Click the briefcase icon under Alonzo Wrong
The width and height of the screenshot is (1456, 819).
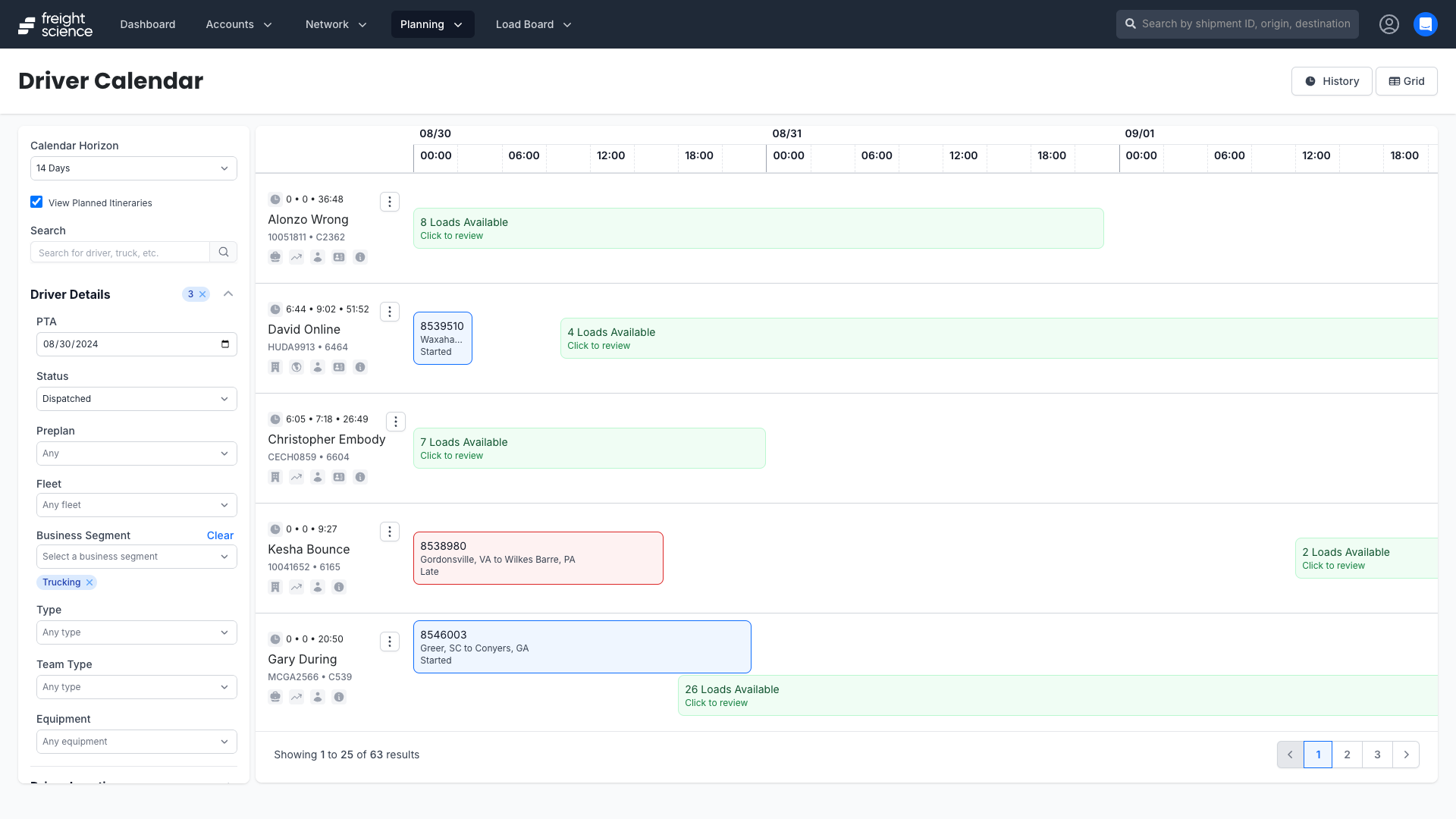pos(275,257)
